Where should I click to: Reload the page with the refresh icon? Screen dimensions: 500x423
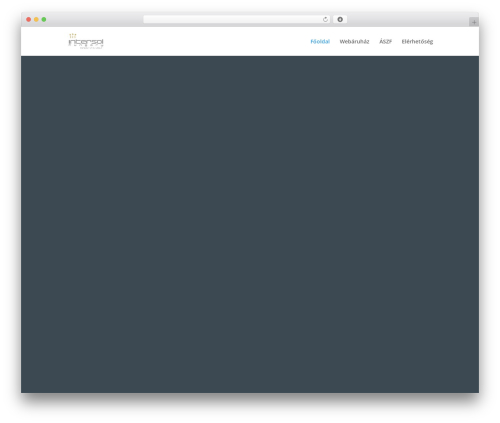pos(325,19)
